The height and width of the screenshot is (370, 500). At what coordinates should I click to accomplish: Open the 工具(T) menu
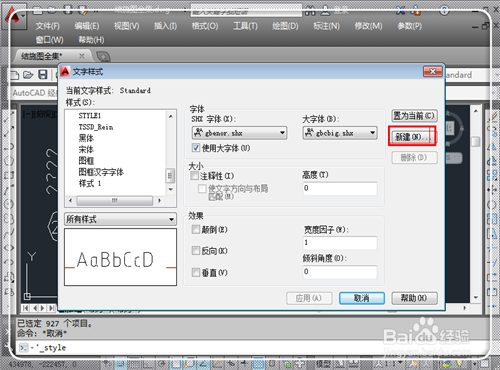[245, 26]
